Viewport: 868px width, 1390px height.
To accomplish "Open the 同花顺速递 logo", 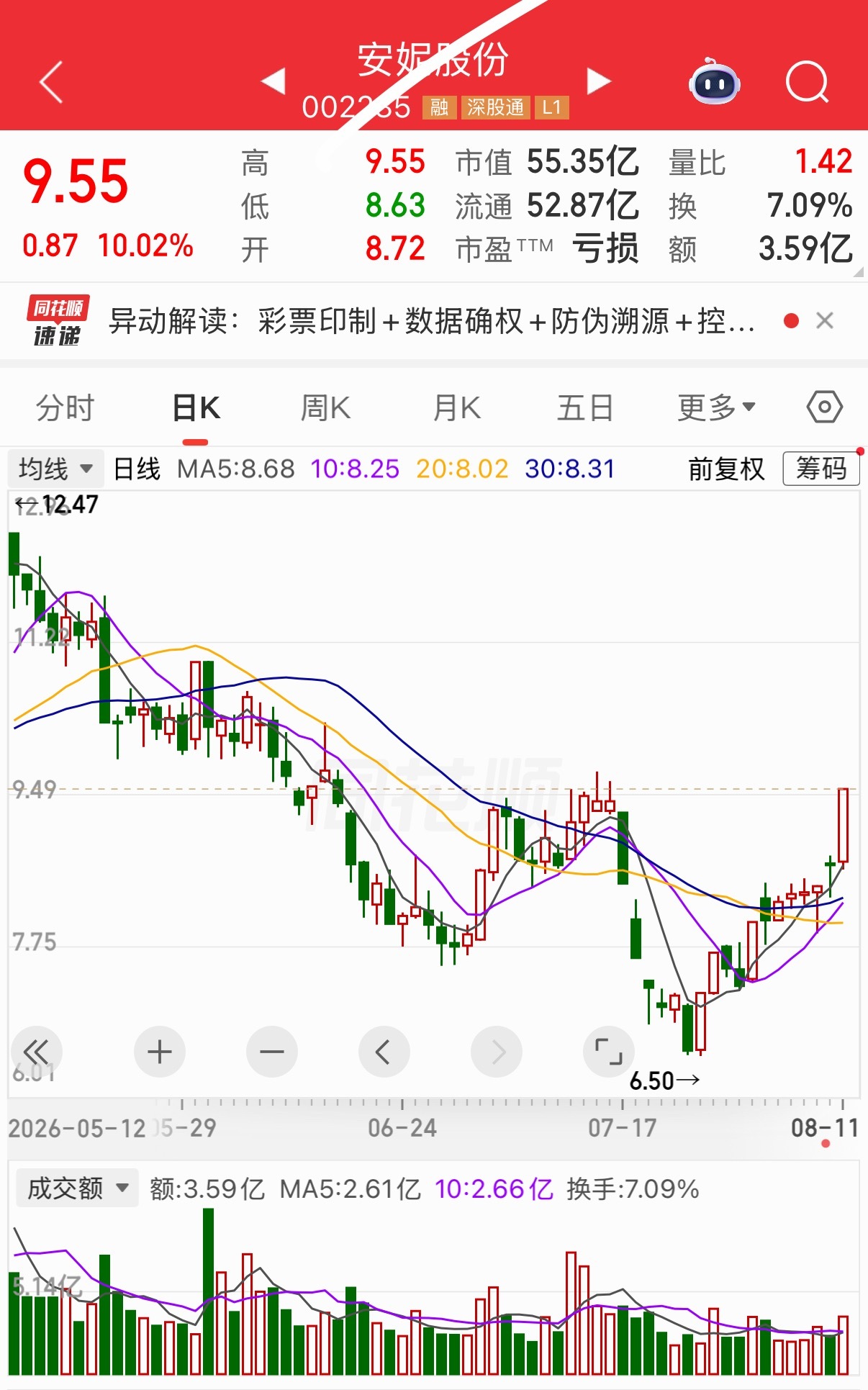I will click(58, 320).
